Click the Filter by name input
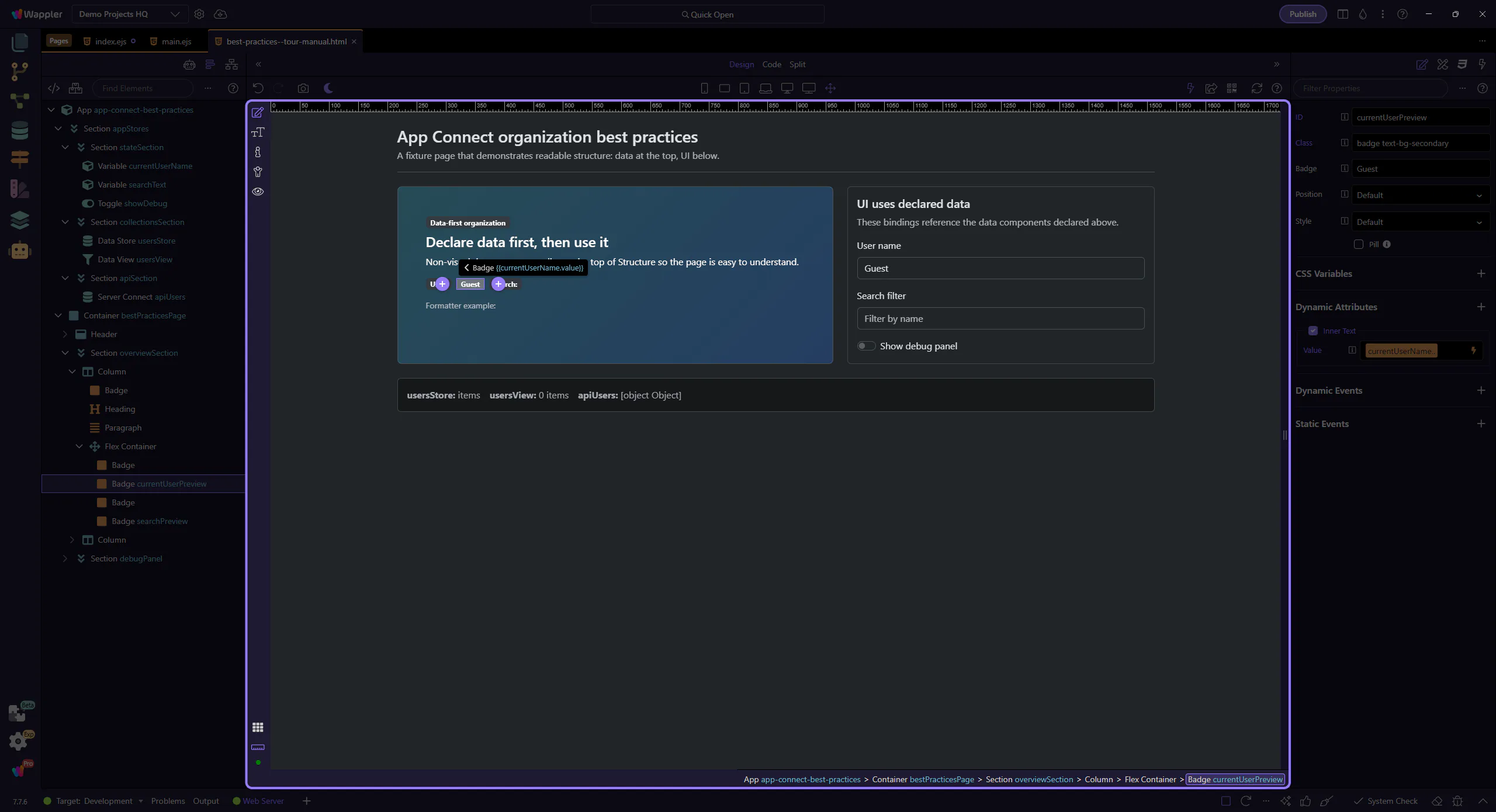The width and height of the screenshot is (1496, 812). pyautogui.click(x=1000, y=318)
